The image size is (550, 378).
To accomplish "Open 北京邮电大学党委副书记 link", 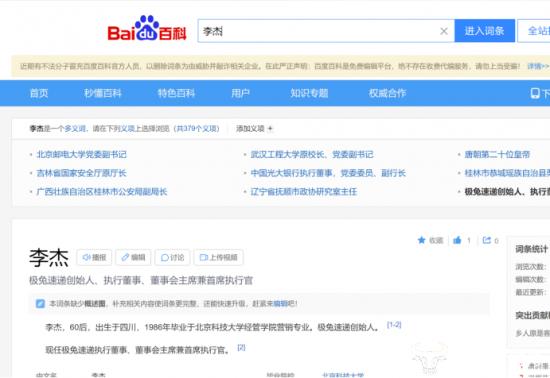I will point(81,154).
